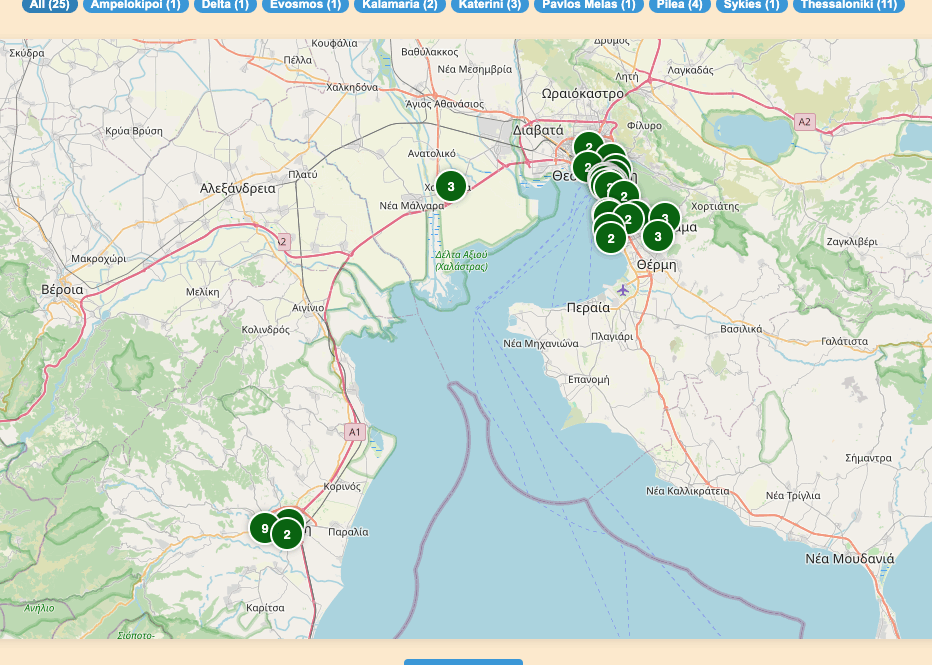This screenshot has width=932, height=665.
Task: Click the Νέα Τρίγλια label
Action: click(x=793, y=496)
